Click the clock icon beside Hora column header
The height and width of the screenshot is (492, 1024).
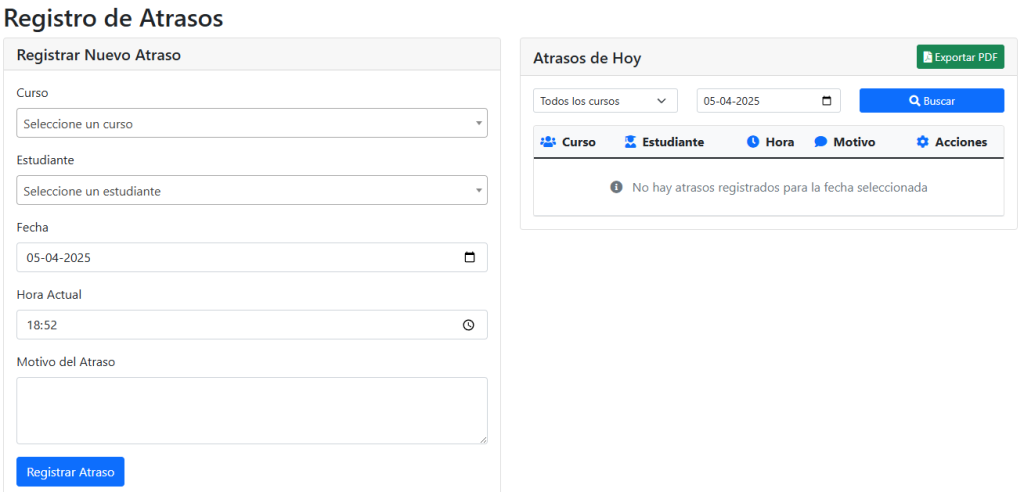click(753, 142)
